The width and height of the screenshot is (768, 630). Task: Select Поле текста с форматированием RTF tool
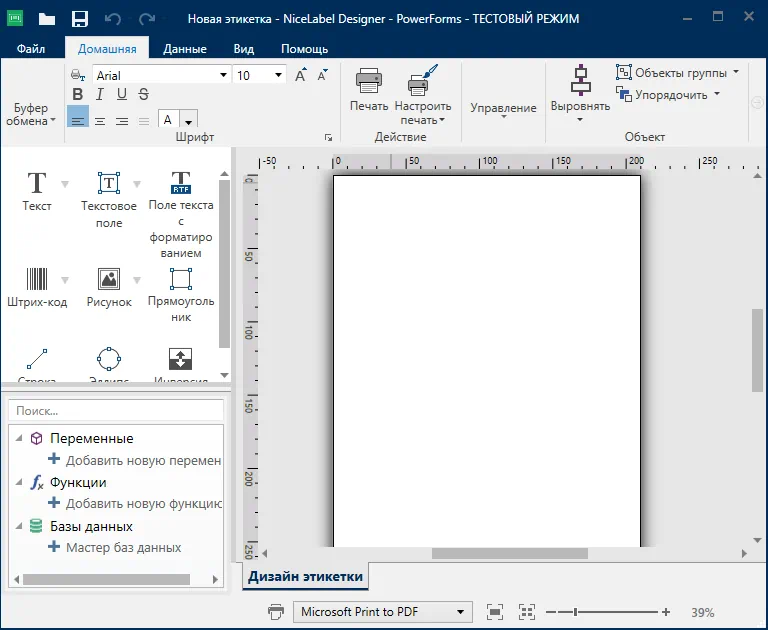(x=181, y=215)
